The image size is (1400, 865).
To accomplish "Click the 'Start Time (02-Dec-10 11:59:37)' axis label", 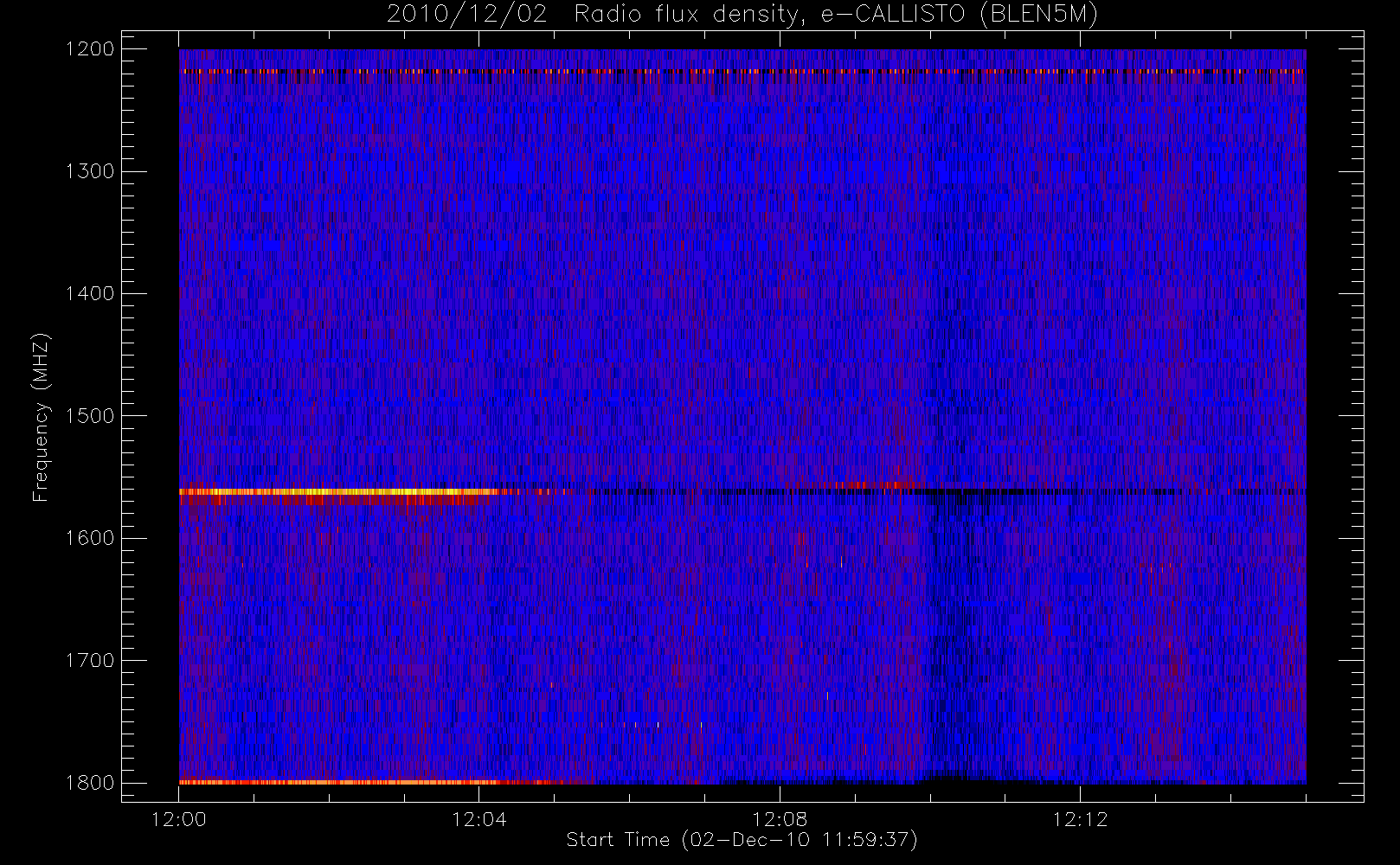I will (742, 840).
